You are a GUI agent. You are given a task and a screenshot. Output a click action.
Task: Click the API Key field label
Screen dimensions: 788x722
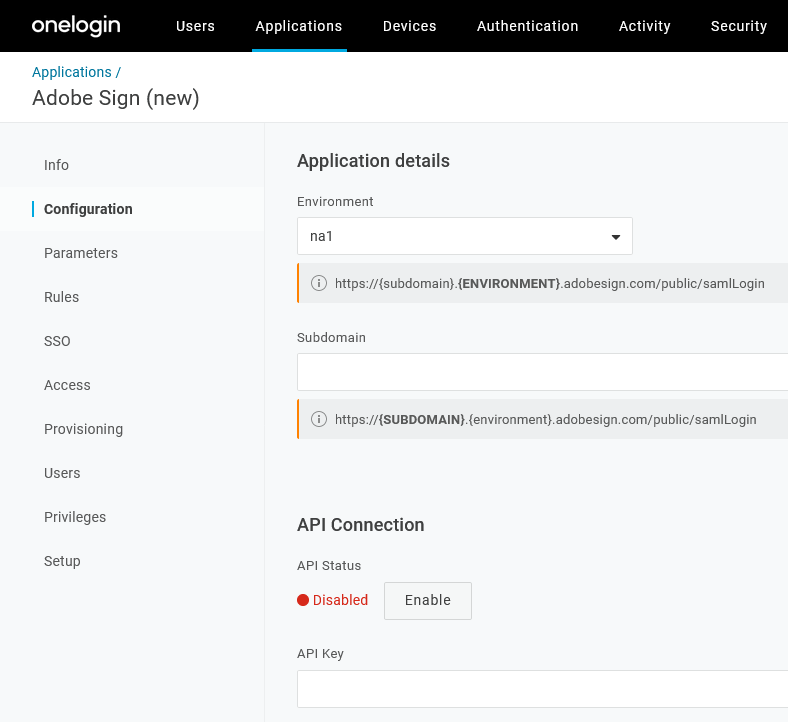pos(320,653)
